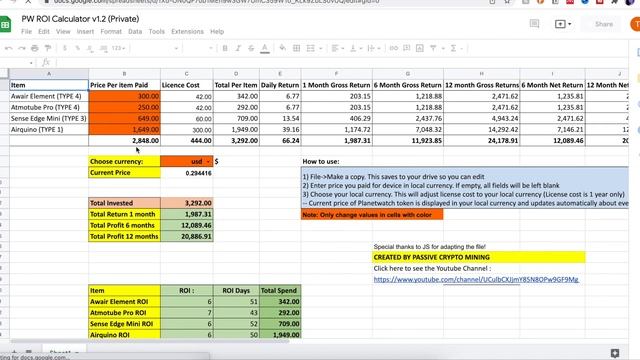This screenshot has width=640, height=360.
Task: Open the orange account avatar
Action: 635,24
